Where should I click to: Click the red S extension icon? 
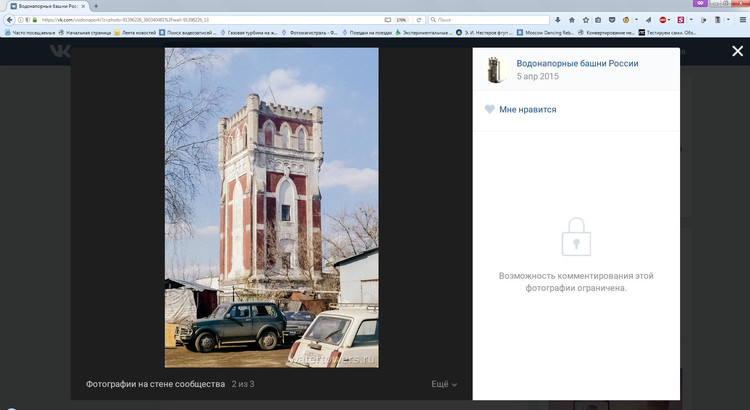[x=681, y=20]
